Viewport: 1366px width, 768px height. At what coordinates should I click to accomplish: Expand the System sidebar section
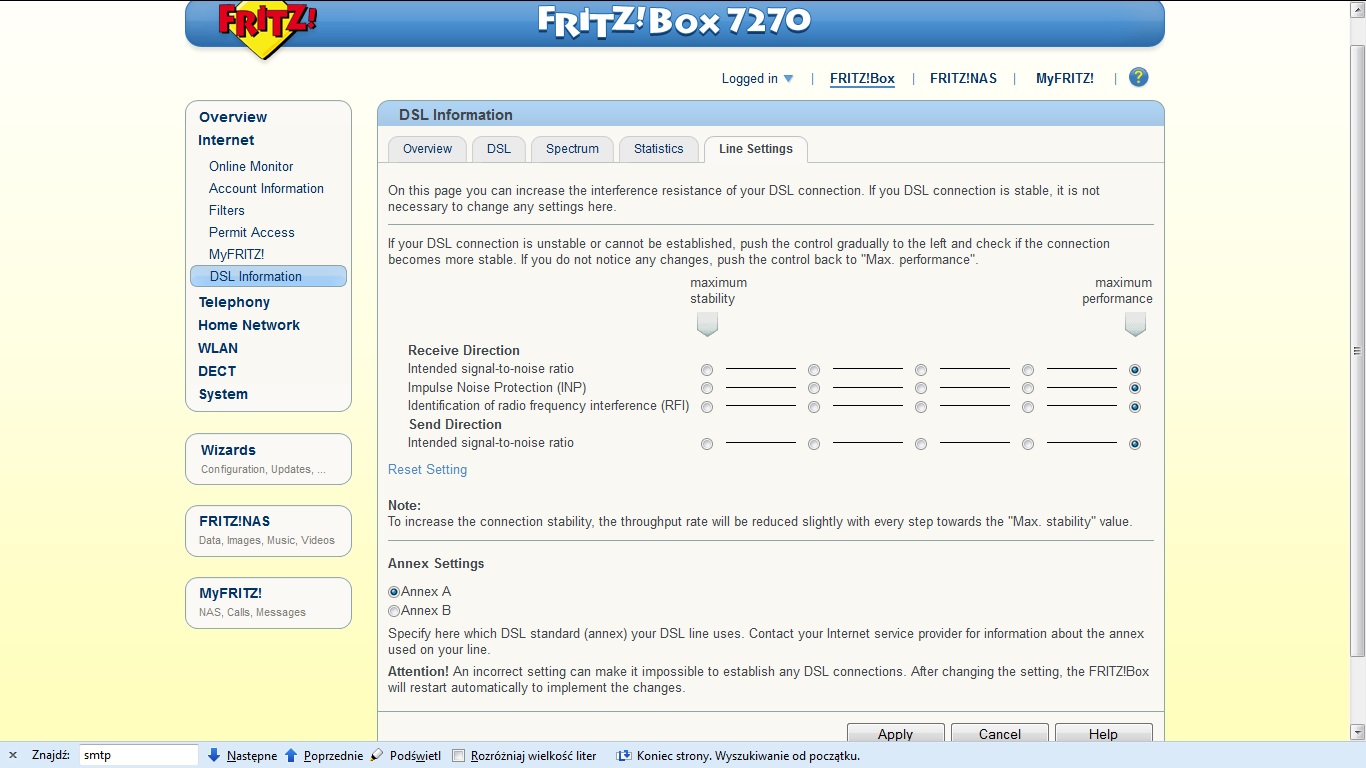(x=223, y=394)
